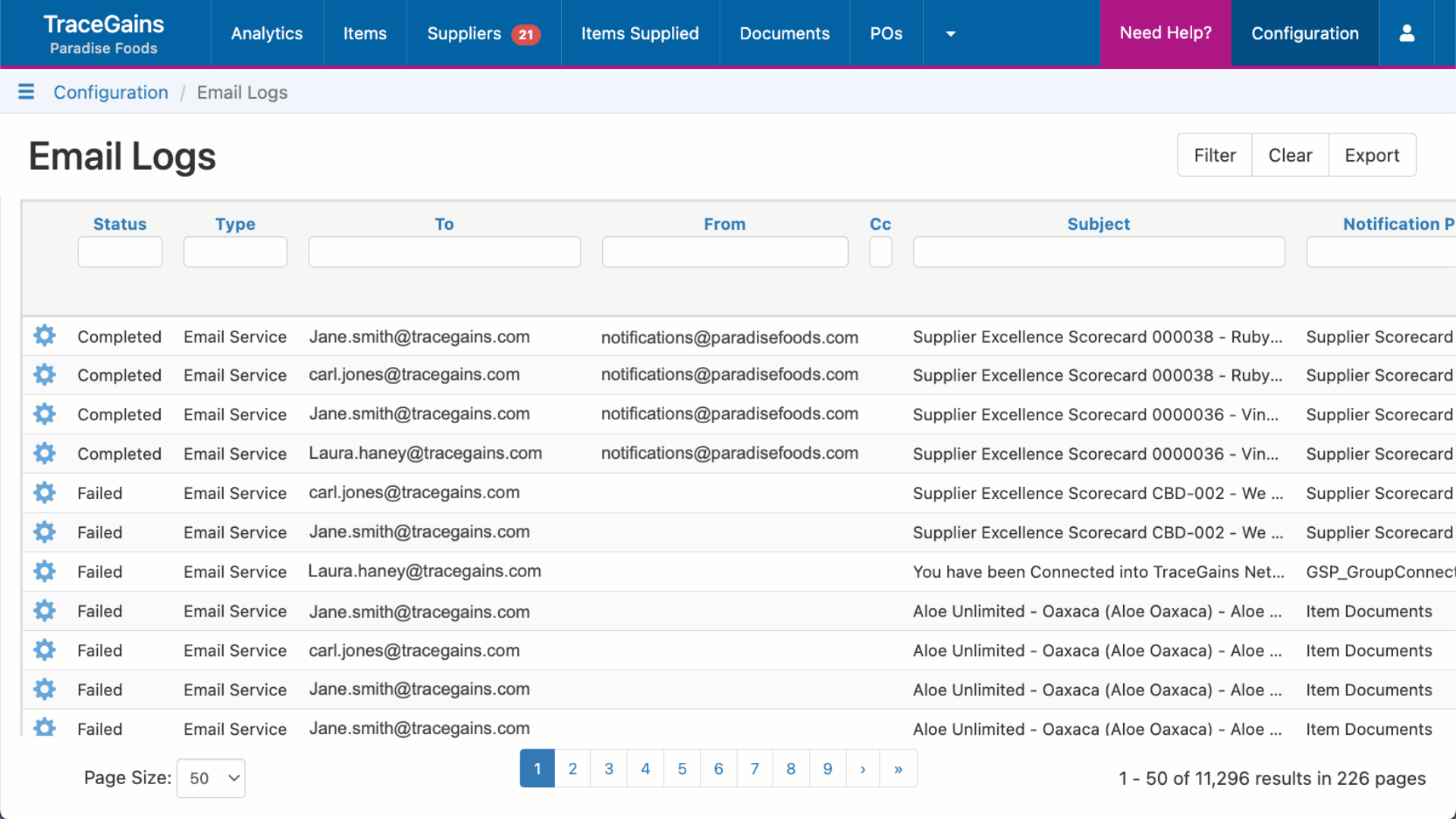Go to page 5 of results

pos(682,768)
